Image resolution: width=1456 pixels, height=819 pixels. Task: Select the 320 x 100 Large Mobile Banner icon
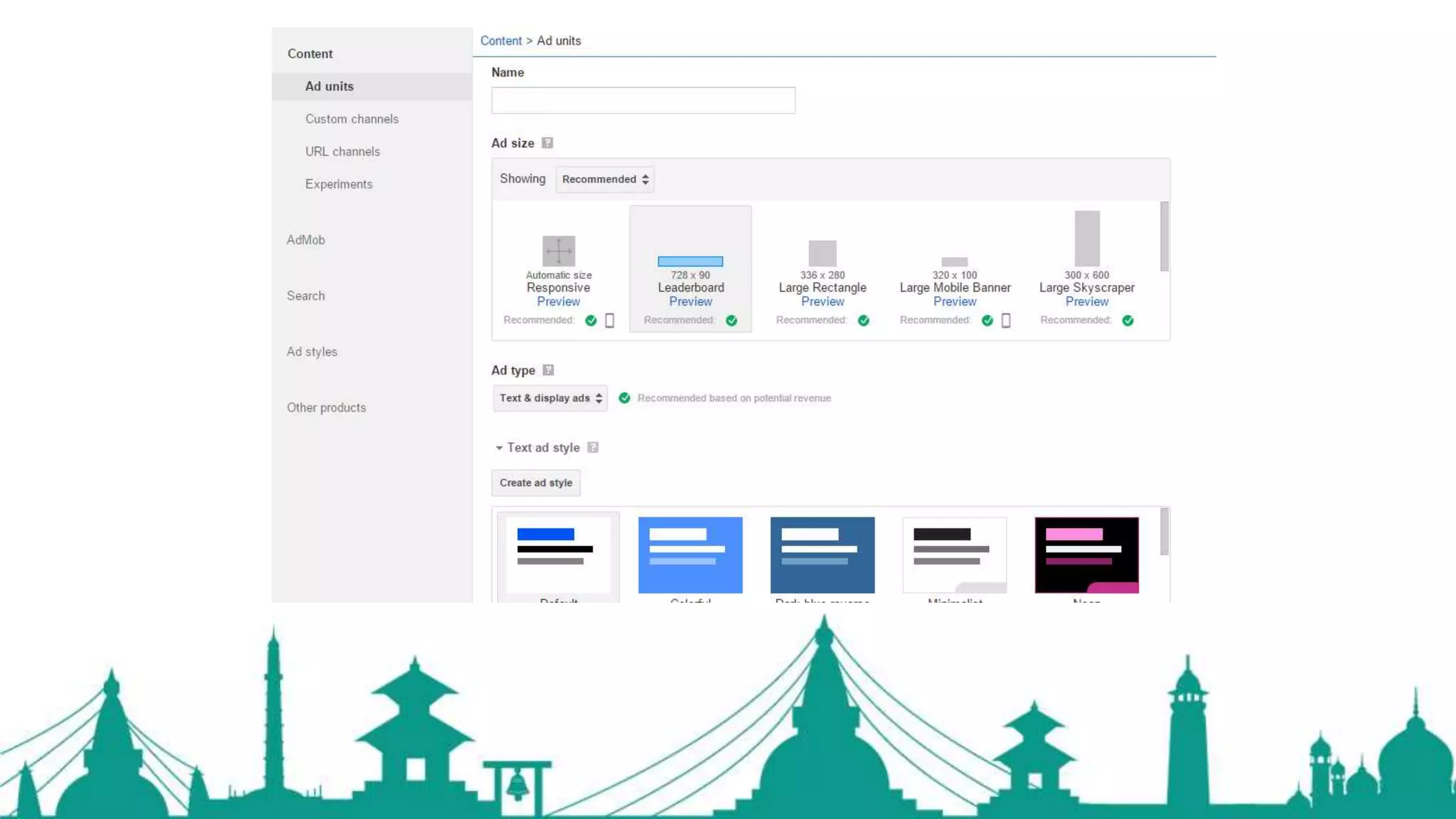coord(955,262)
